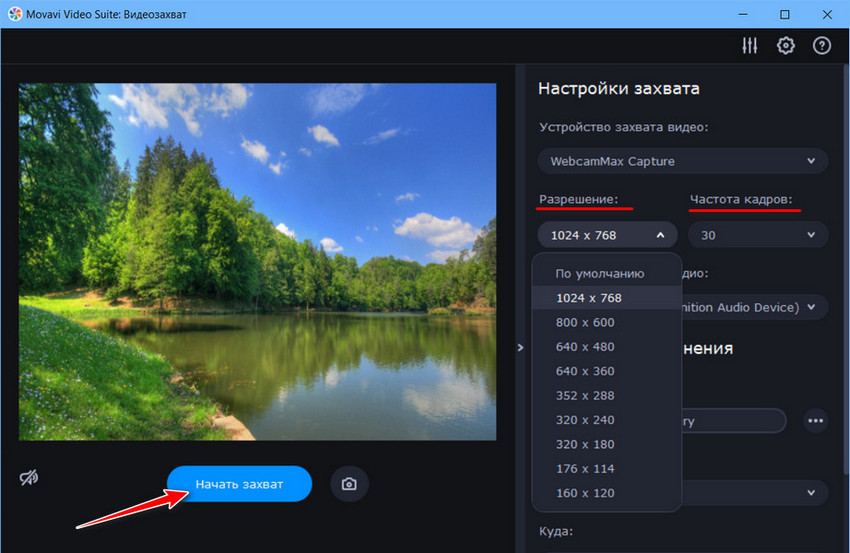Close the Movavi Video Suite window
This screenshot has width=850, height=553.
pos(827,14)
